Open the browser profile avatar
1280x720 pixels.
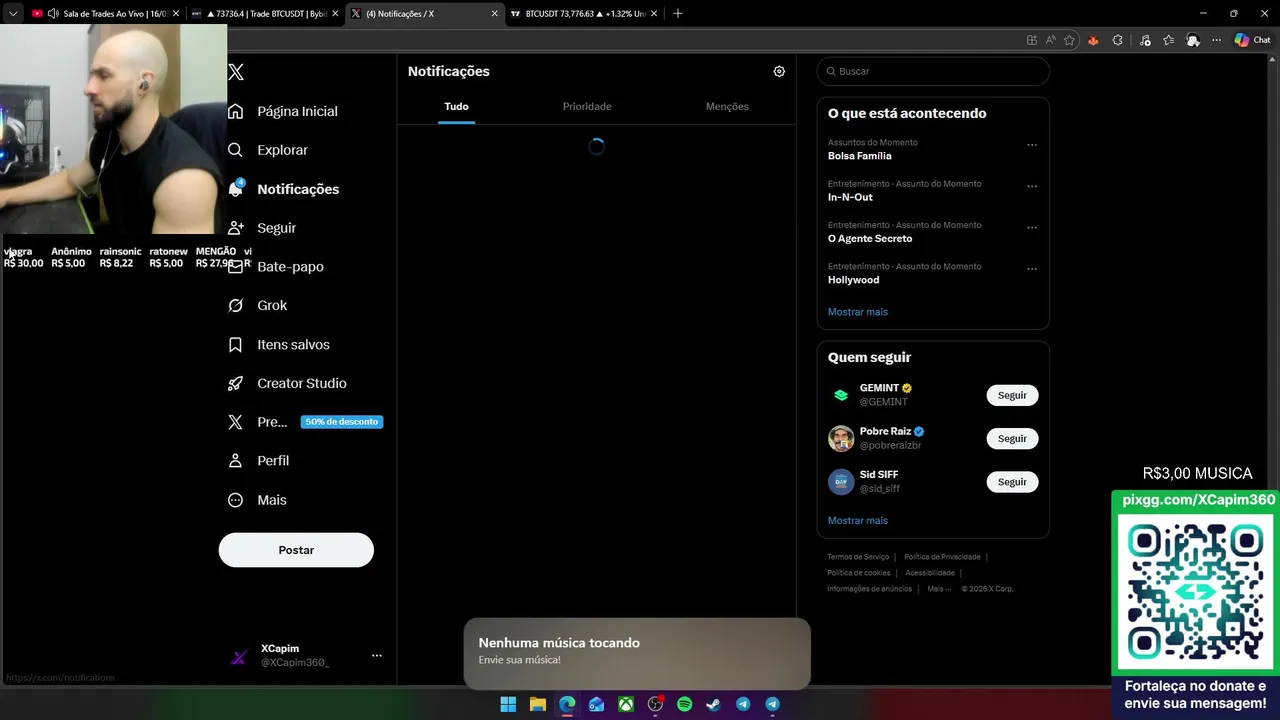1192,40
